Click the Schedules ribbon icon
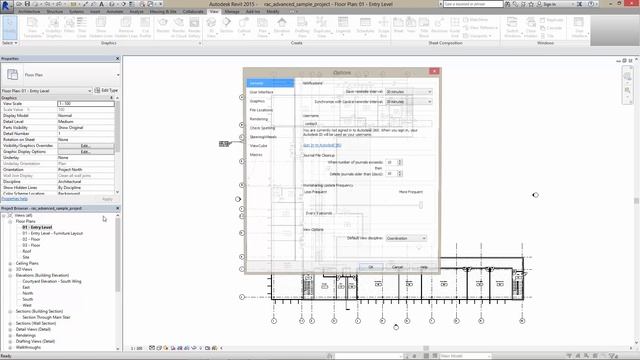640x360 pixels. (365, 27)
